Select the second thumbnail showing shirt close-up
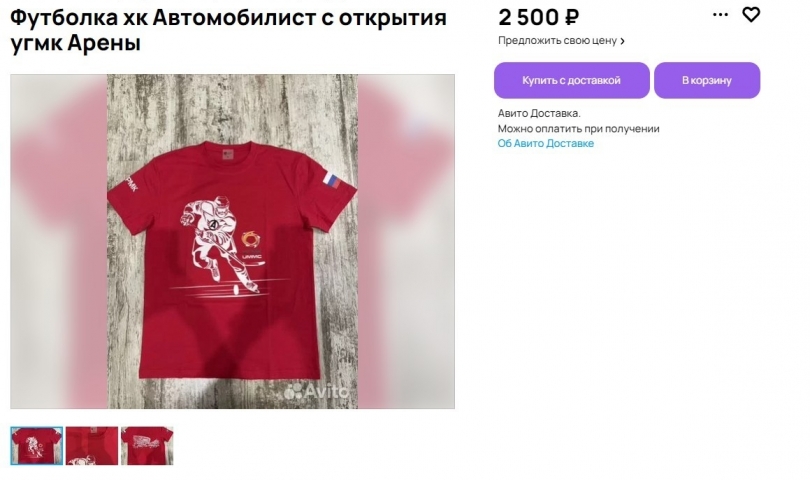The image size is (810, 480). click(x=92, y=445)
